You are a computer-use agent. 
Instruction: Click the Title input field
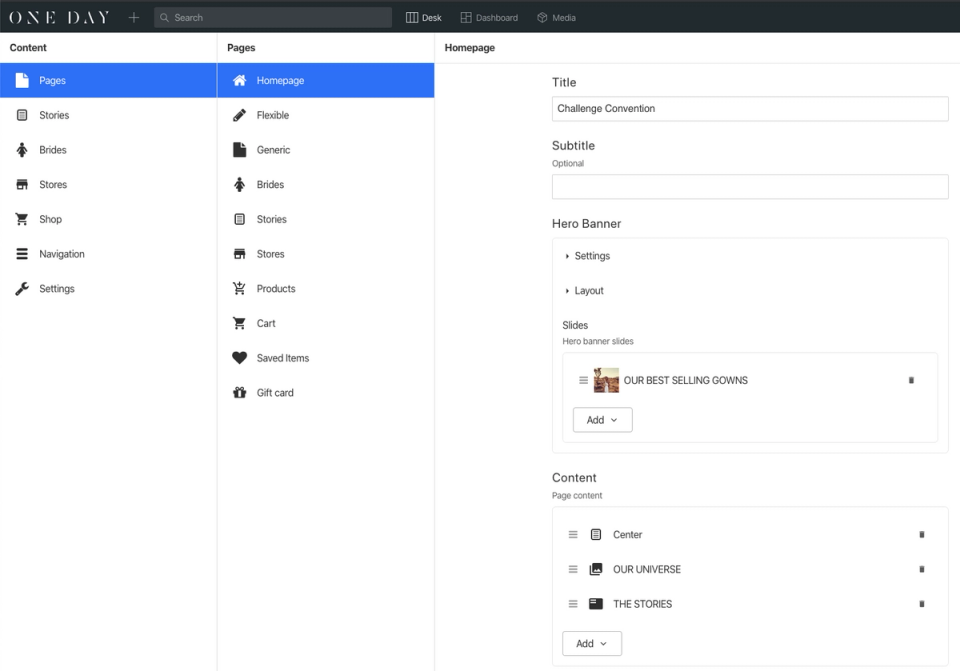pyautogui.click(x=750, y=108)
